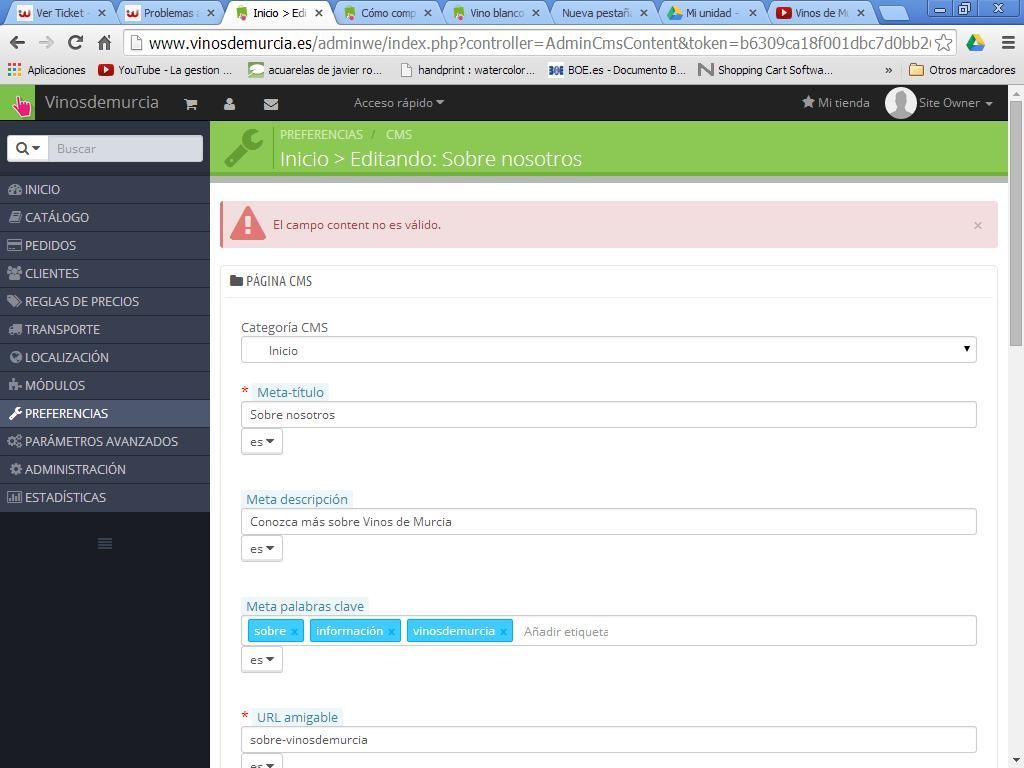
Task: Change language for Meta-título field
Action: (262, 441)
